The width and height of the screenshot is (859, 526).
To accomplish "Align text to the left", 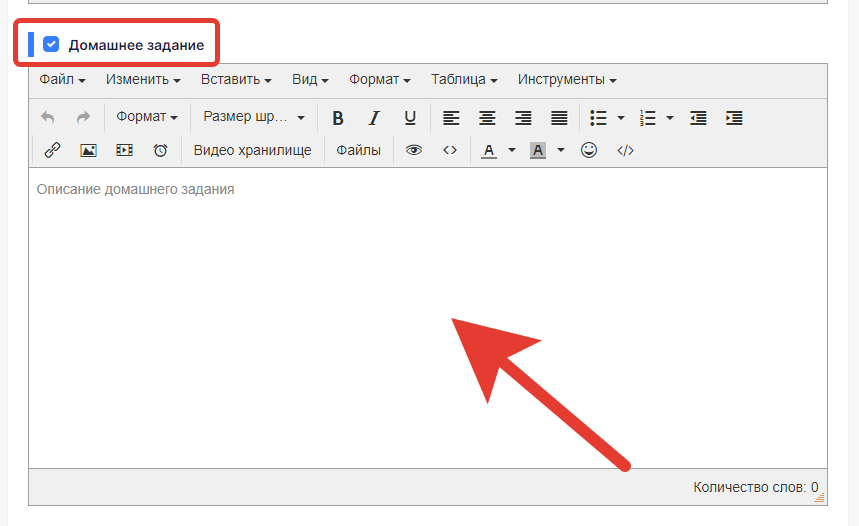I will coord(451,118).
